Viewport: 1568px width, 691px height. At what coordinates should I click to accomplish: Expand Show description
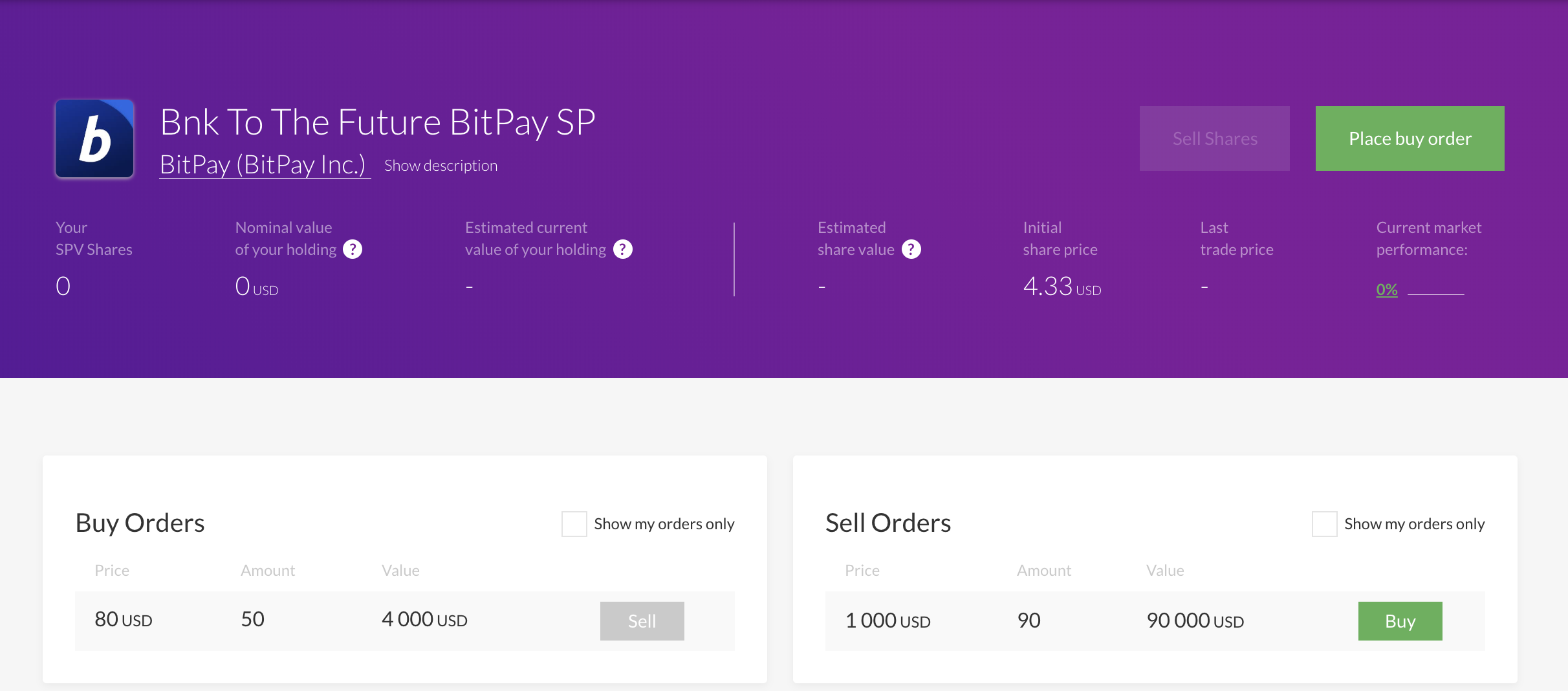pyautogui.click(x=441, y=166)
